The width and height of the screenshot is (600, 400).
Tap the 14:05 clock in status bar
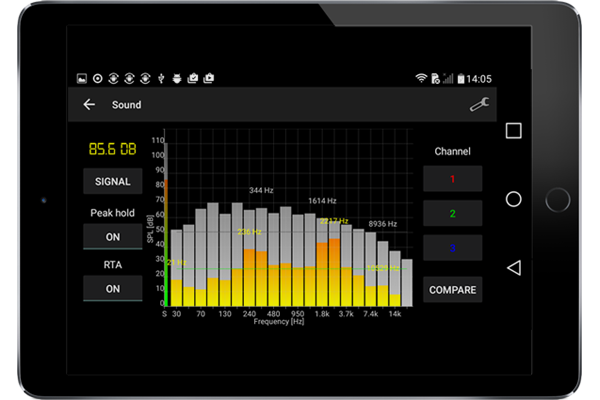[x=478, y=79]
